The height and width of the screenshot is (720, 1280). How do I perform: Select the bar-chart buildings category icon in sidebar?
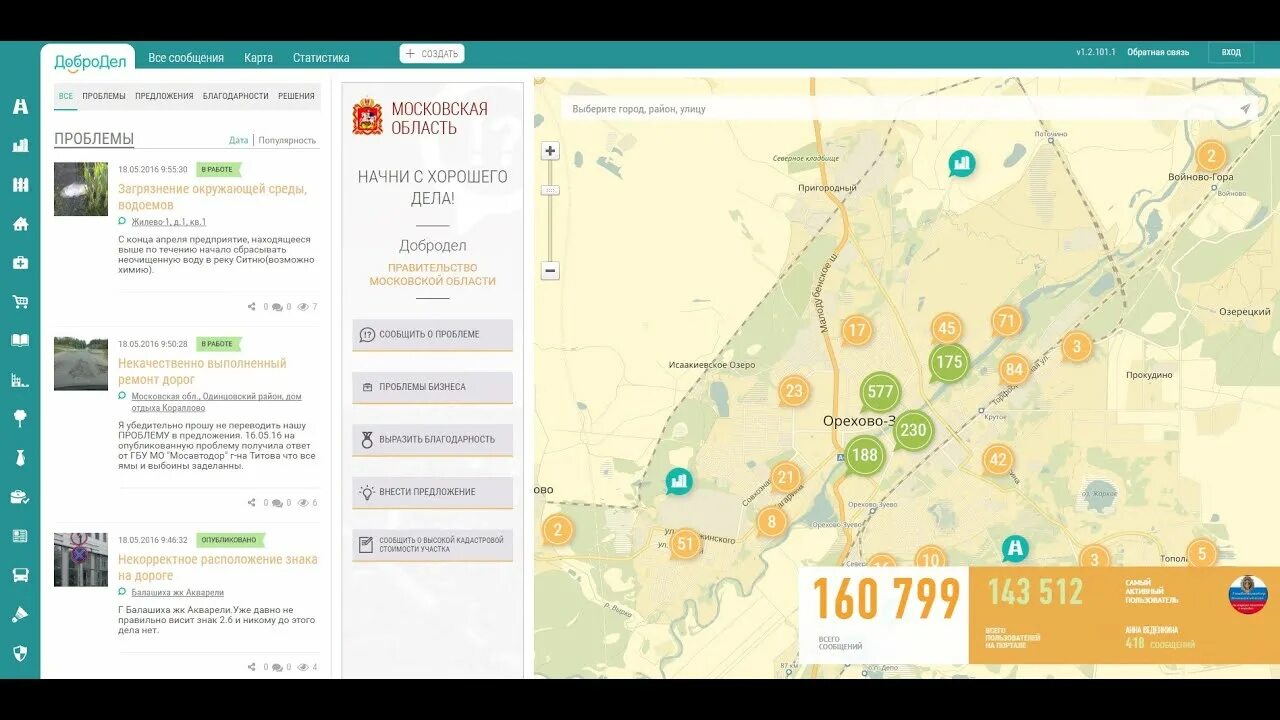click(x=20, y=145)
